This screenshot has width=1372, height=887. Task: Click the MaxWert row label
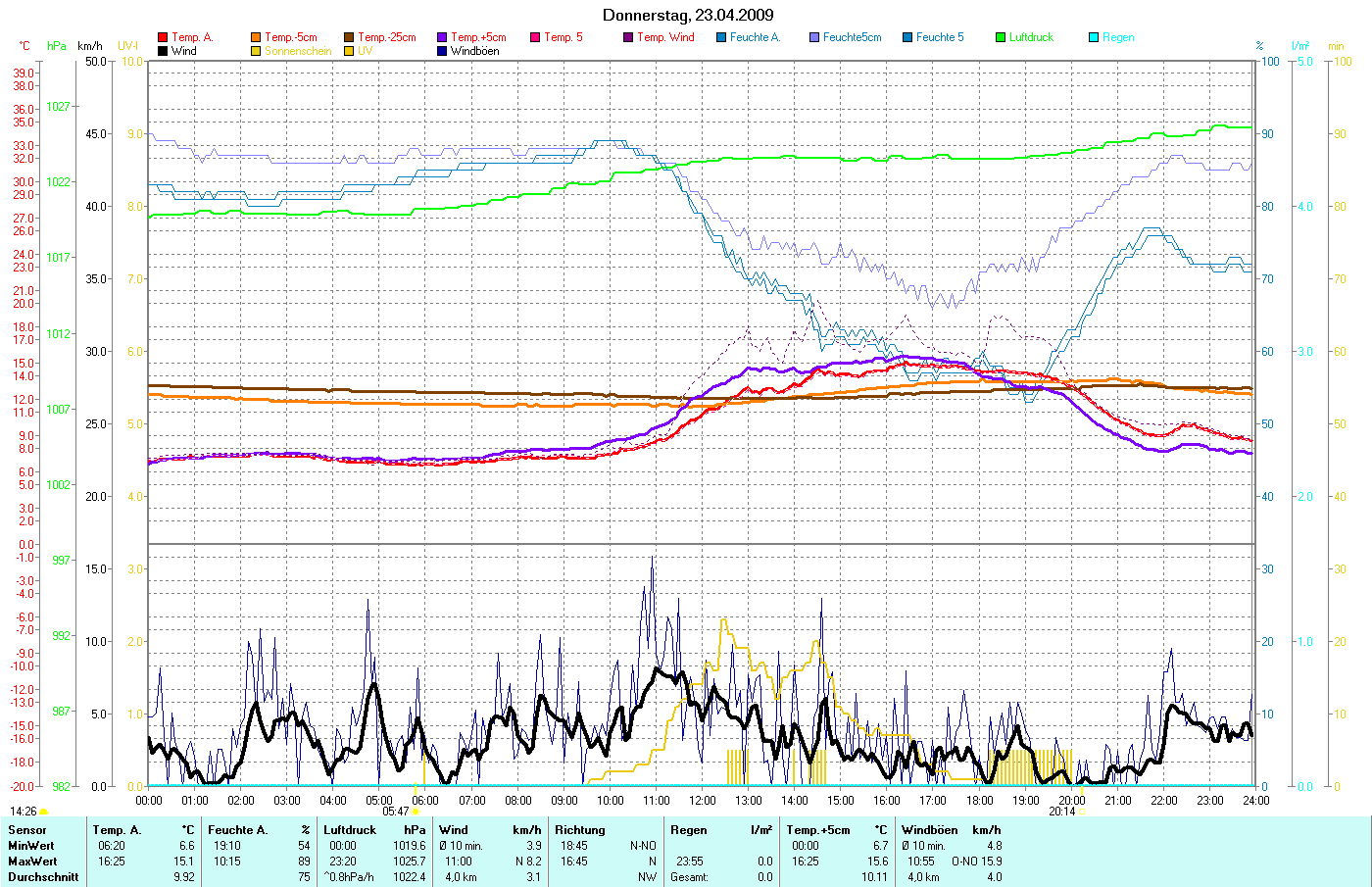tap(32, 862)
